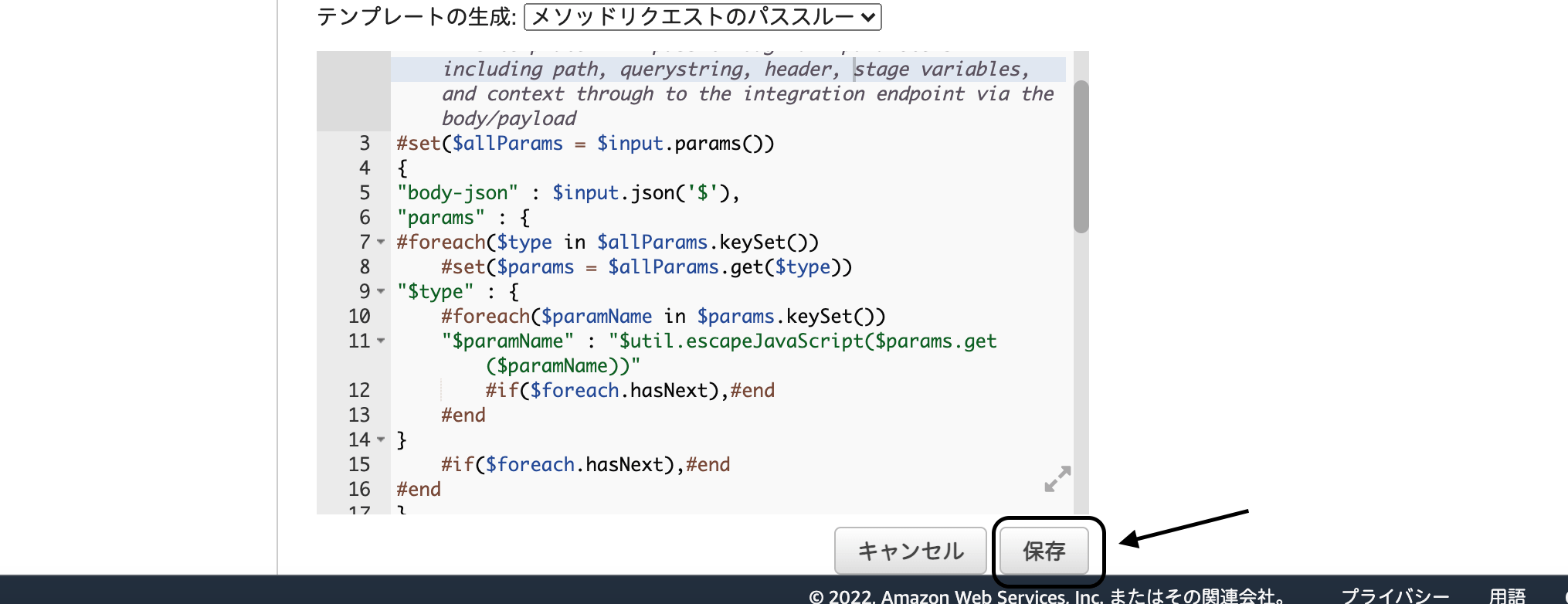Expand the code editor to fullscreen
The height and width of the screenshot is (604, 1568).
click(1057, 479)
